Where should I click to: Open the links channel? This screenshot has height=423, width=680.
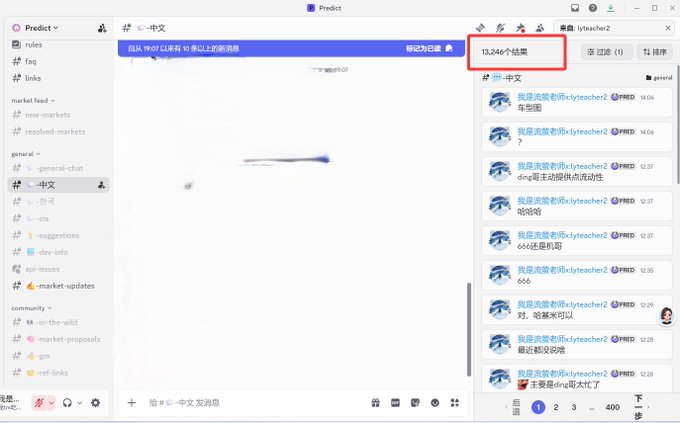click(59, 78)
